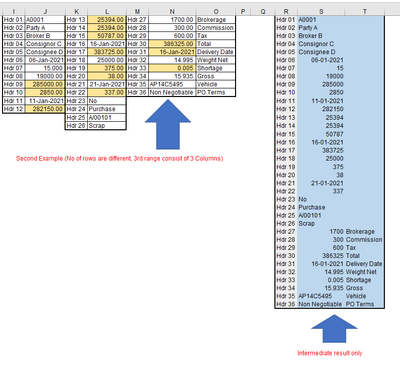This screenshot has width=400, height=365.
Task: Click the '50787.00' cell
Action: 107,36
